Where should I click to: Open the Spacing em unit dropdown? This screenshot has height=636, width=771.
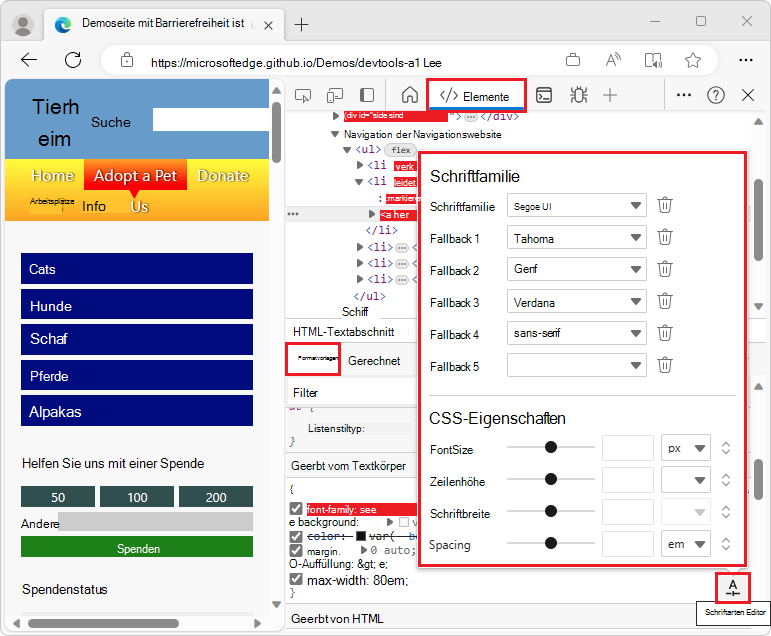coord(686,544)
